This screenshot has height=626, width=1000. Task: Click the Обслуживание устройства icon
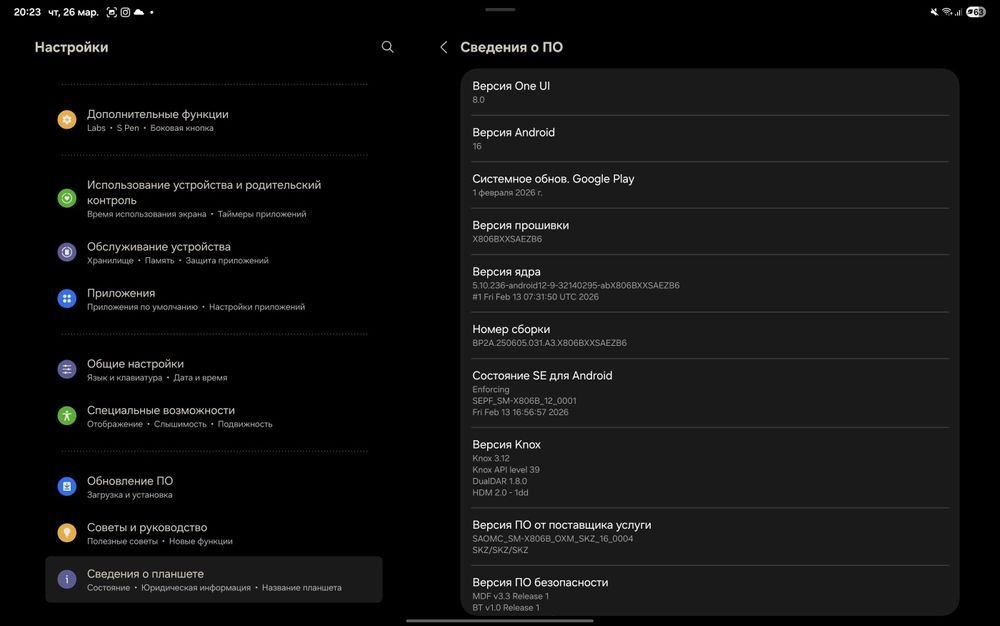67,252
